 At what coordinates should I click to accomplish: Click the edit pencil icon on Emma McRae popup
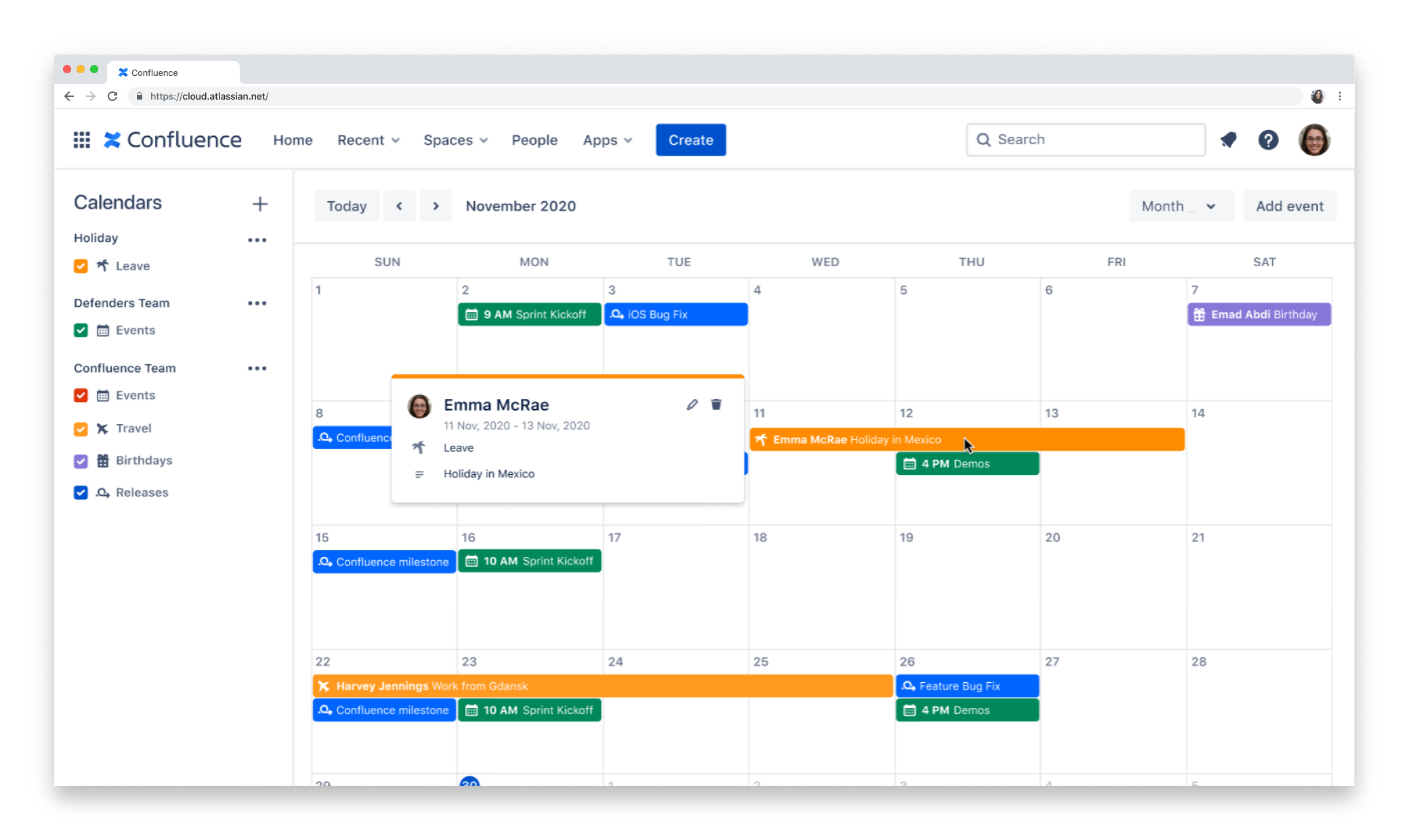[x=692, y=403]
